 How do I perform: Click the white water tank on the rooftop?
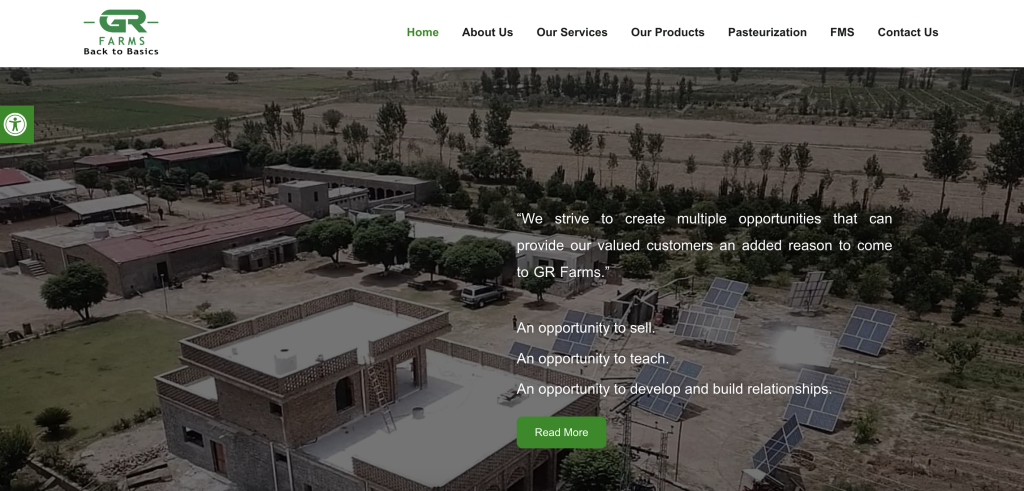tap(285, 362)
